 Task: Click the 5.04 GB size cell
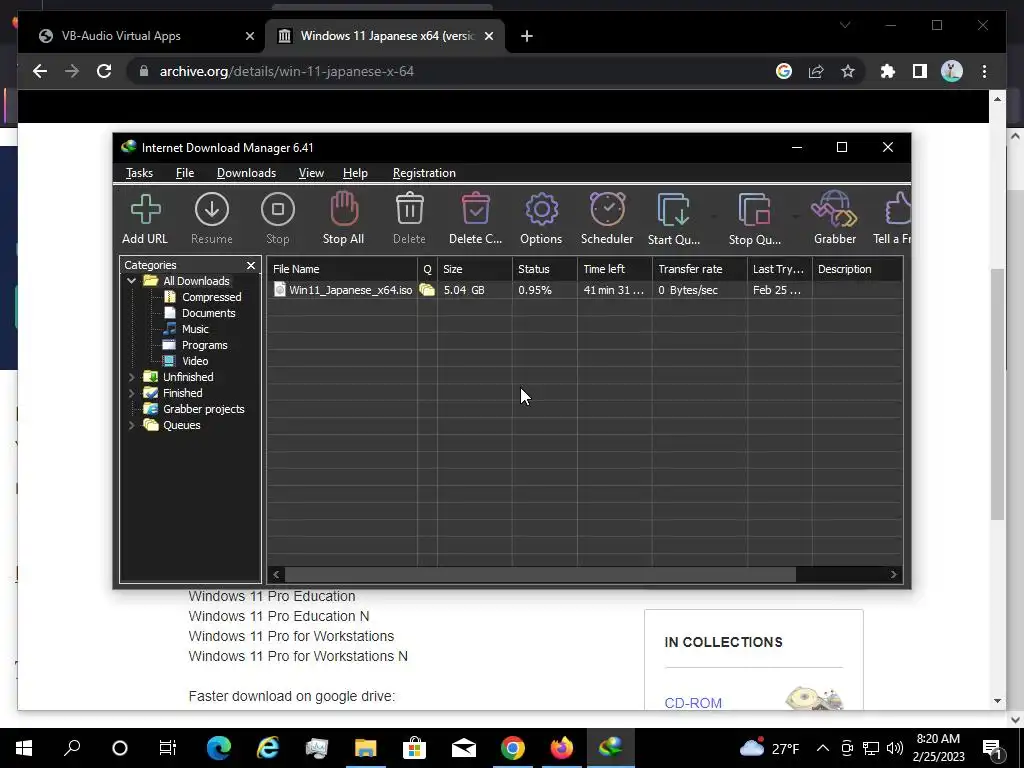(475, 290)
